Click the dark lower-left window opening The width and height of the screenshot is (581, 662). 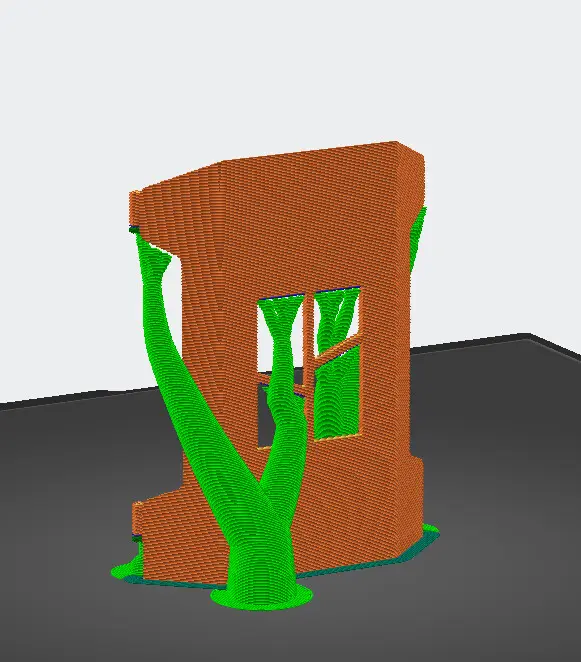click(x=266, y=416)
